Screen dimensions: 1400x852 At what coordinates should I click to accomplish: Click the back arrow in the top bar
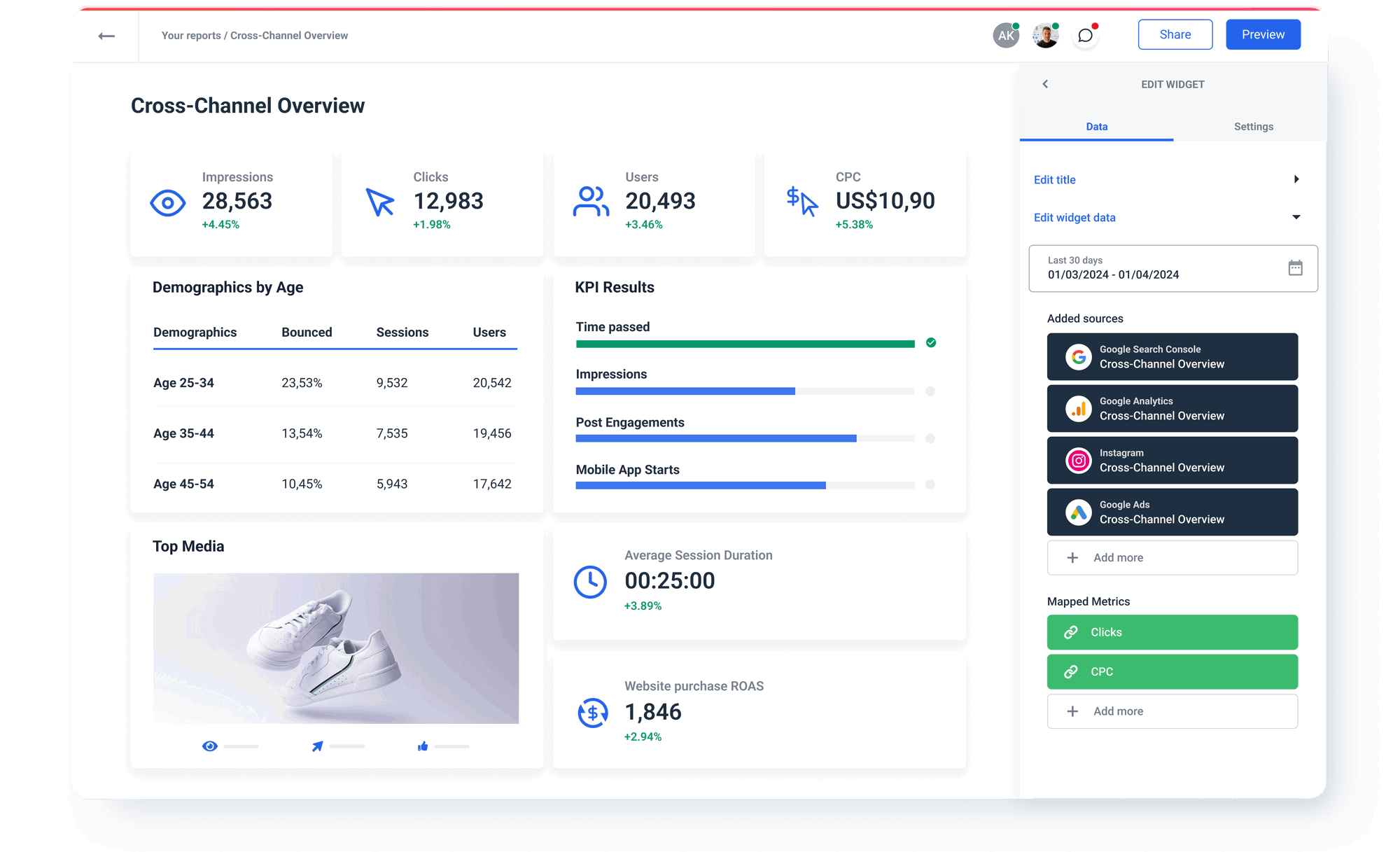(107, 35)
